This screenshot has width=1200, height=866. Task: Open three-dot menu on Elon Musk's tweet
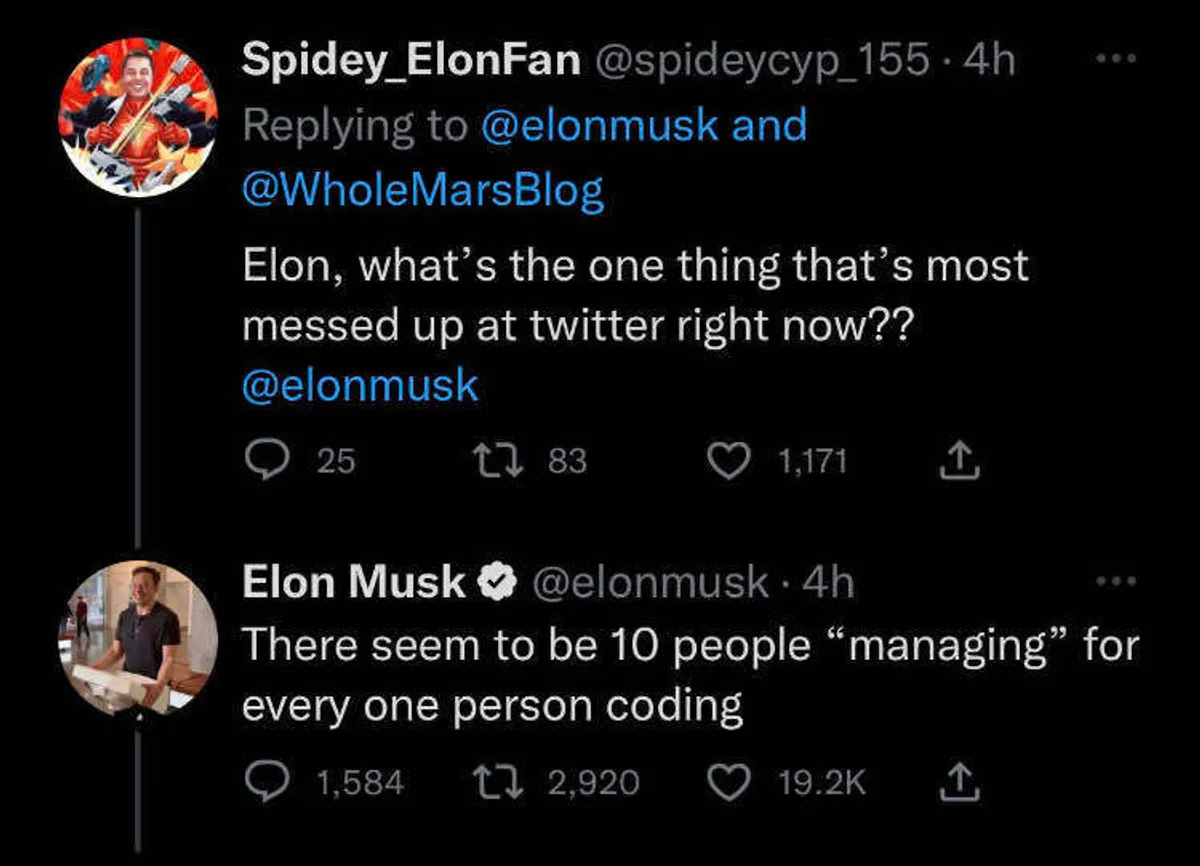(x=1116, y=581)
